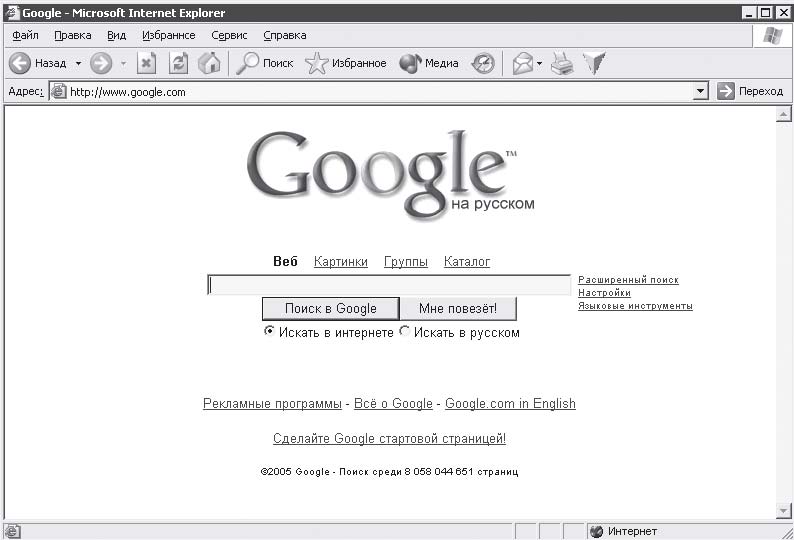The width and height of the screenshot is (794, 540).
Task: Click the Forward arrow icon
Action: pos(100,63)
